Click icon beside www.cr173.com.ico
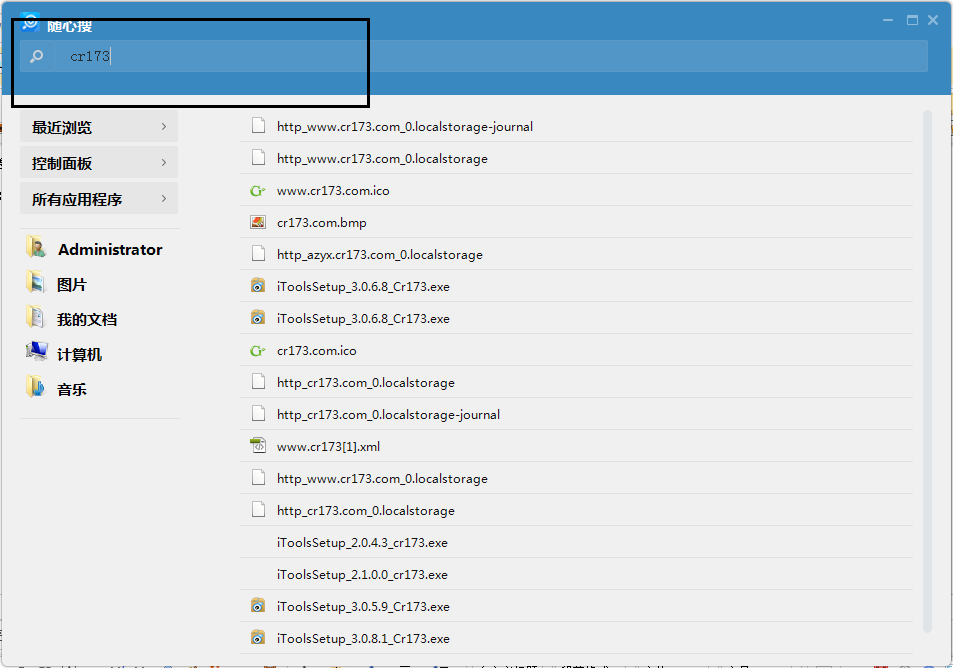Screen dimensions: 953x668 coord(258,191)
